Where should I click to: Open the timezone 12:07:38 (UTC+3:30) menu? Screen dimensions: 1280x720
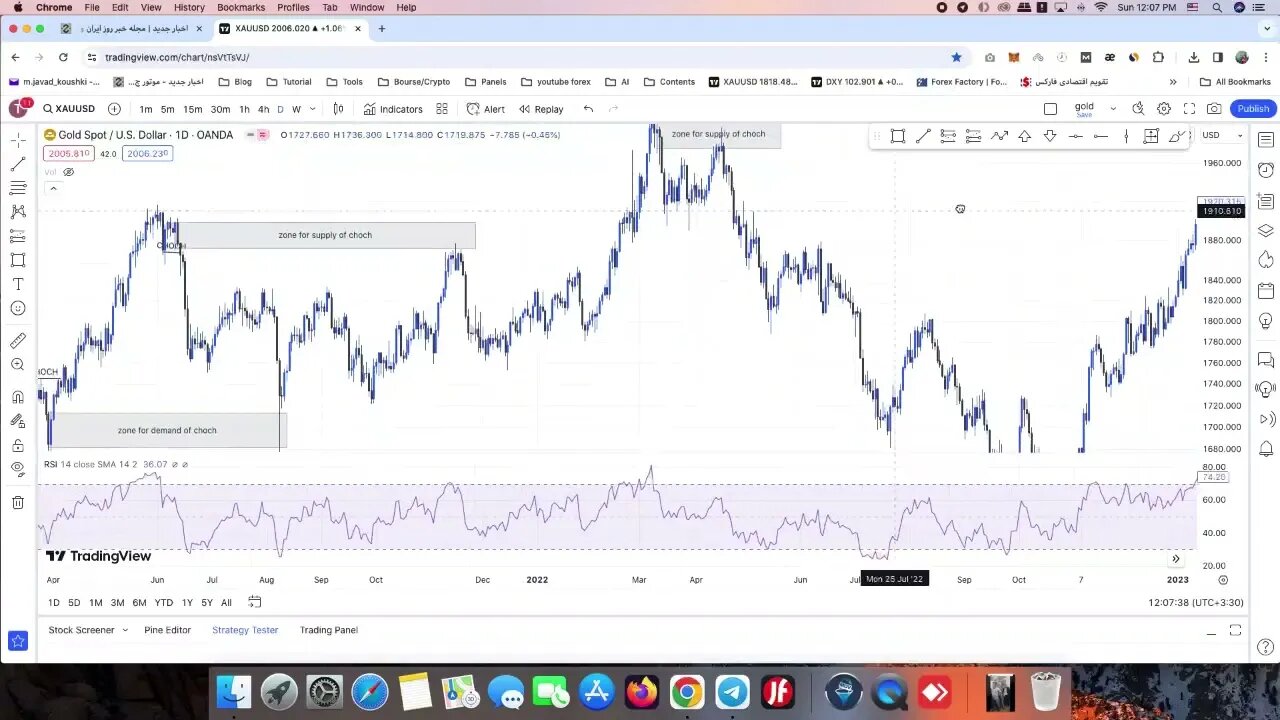pyautogui.click(x=1196, y=603)
